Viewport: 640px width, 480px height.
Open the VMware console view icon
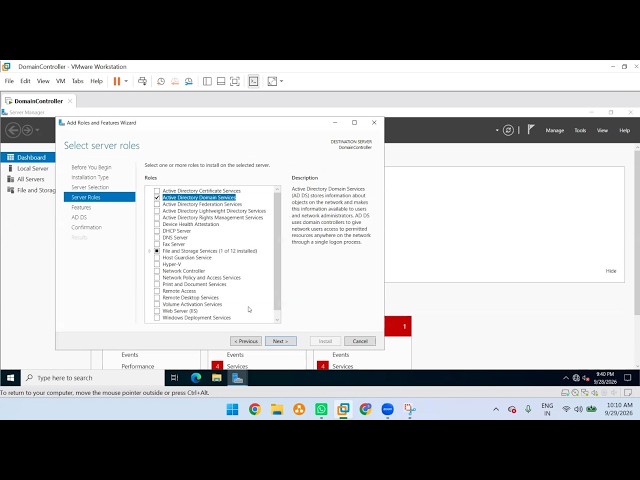click(253, 81)
